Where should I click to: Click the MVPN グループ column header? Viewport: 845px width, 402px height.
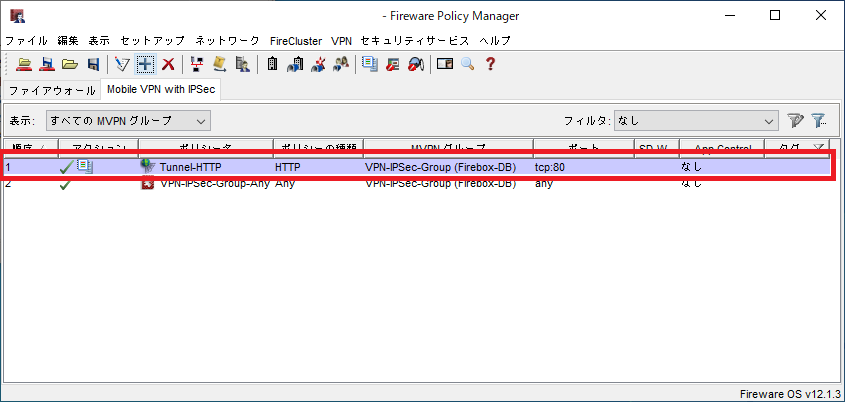pyautogui.click(x=449, y=147)
